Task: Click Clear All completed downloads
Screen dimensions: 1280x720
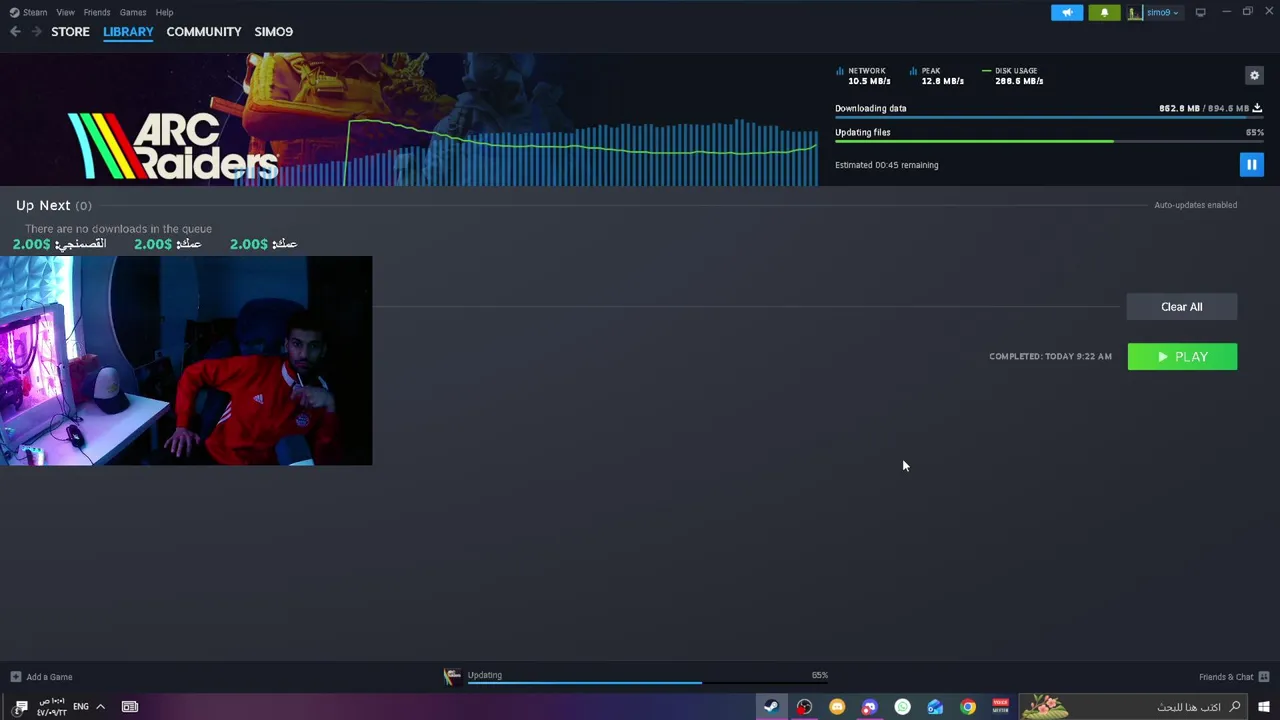Action: (1182, 307)
